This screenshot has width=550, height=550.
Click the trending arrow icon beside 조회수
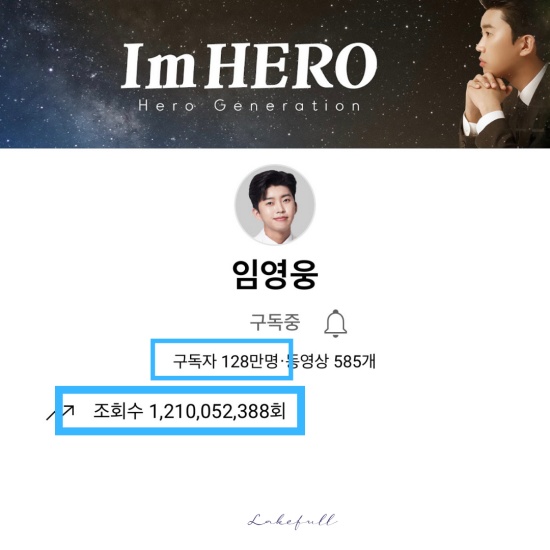point(60,412)
